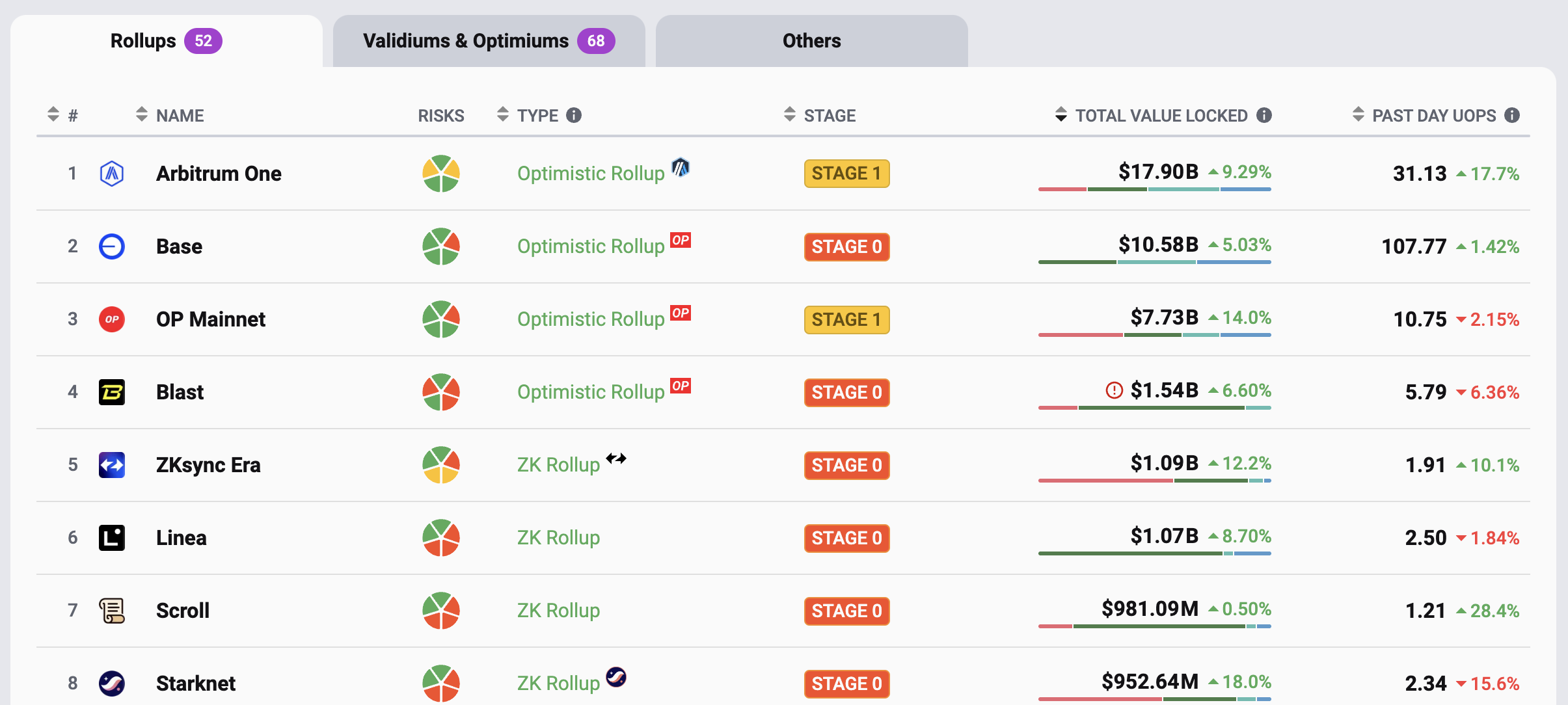Click OP Mainnet STAGE 1 badge
The height and width of the screenshot is (705, 1568).
point(847,319)
